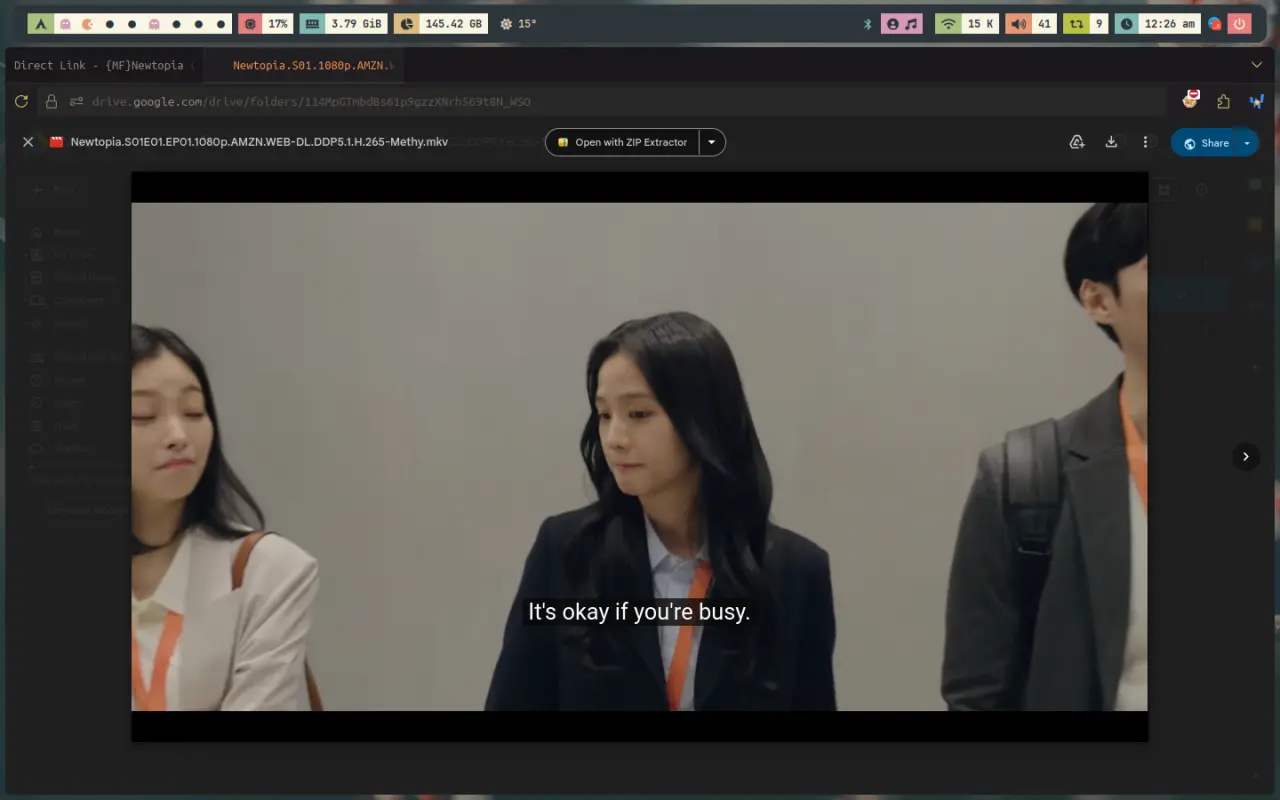The height and width of the screenshot is (800, 1280).
Task: Click the volume speaker icon
Action: pyautogui.click(x=1019, y=23)
